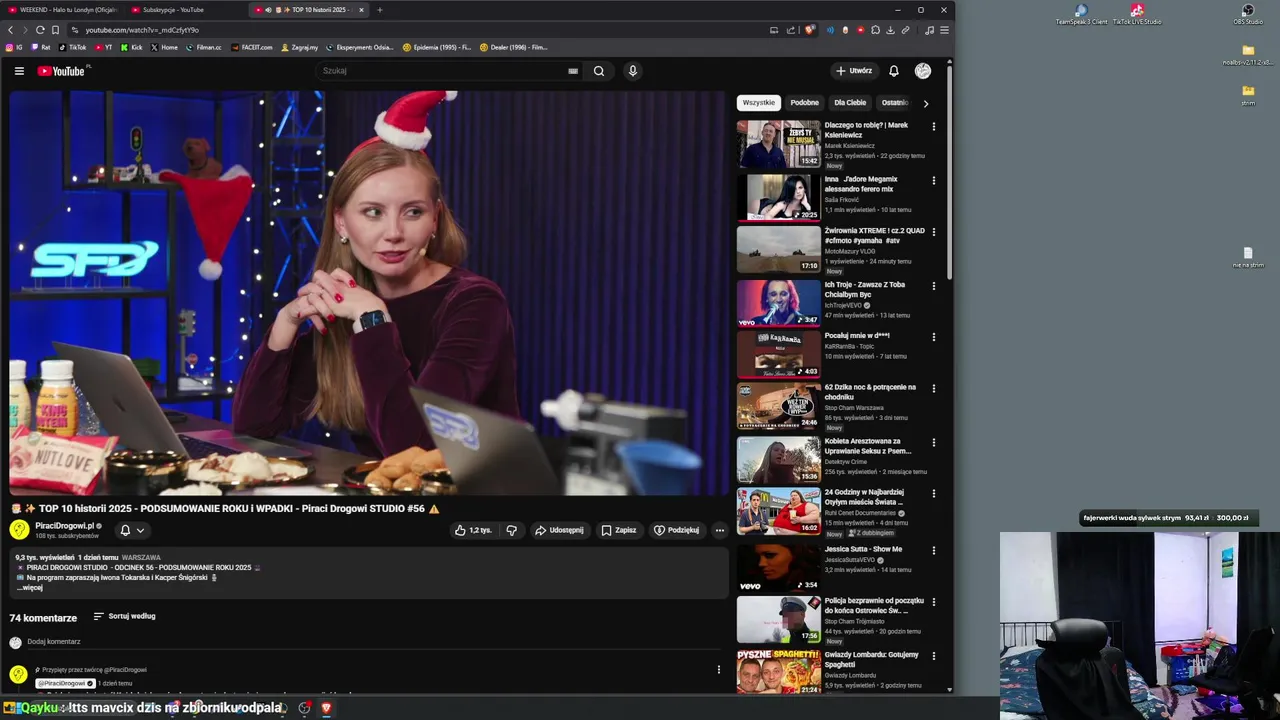Open options for Żwirownia XTREME video
The width and height of the screenshot is (1280, 720).
(934, 232)
